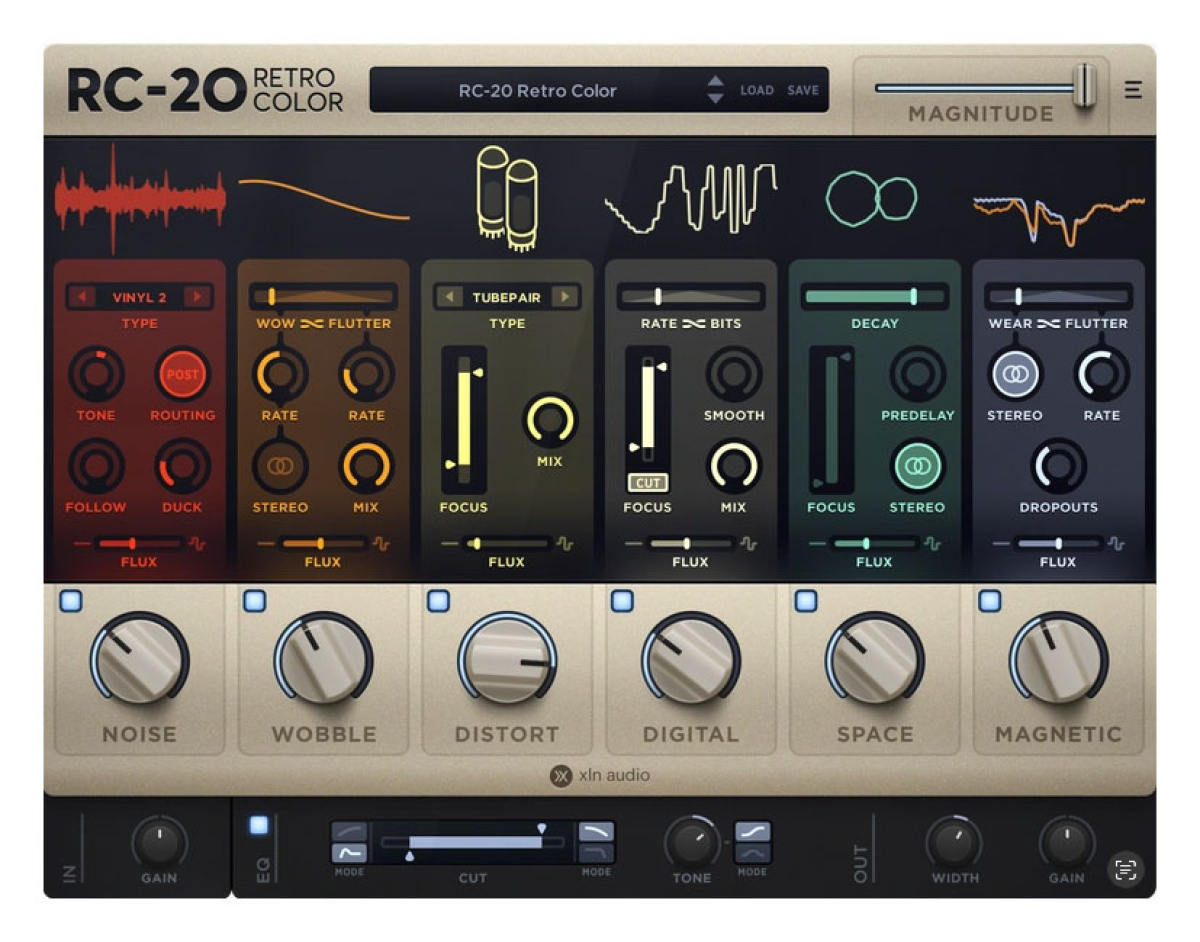Screen dimensions: 1200x942
Task: Click the output WIDTH knob
Action: coord(953,843)
